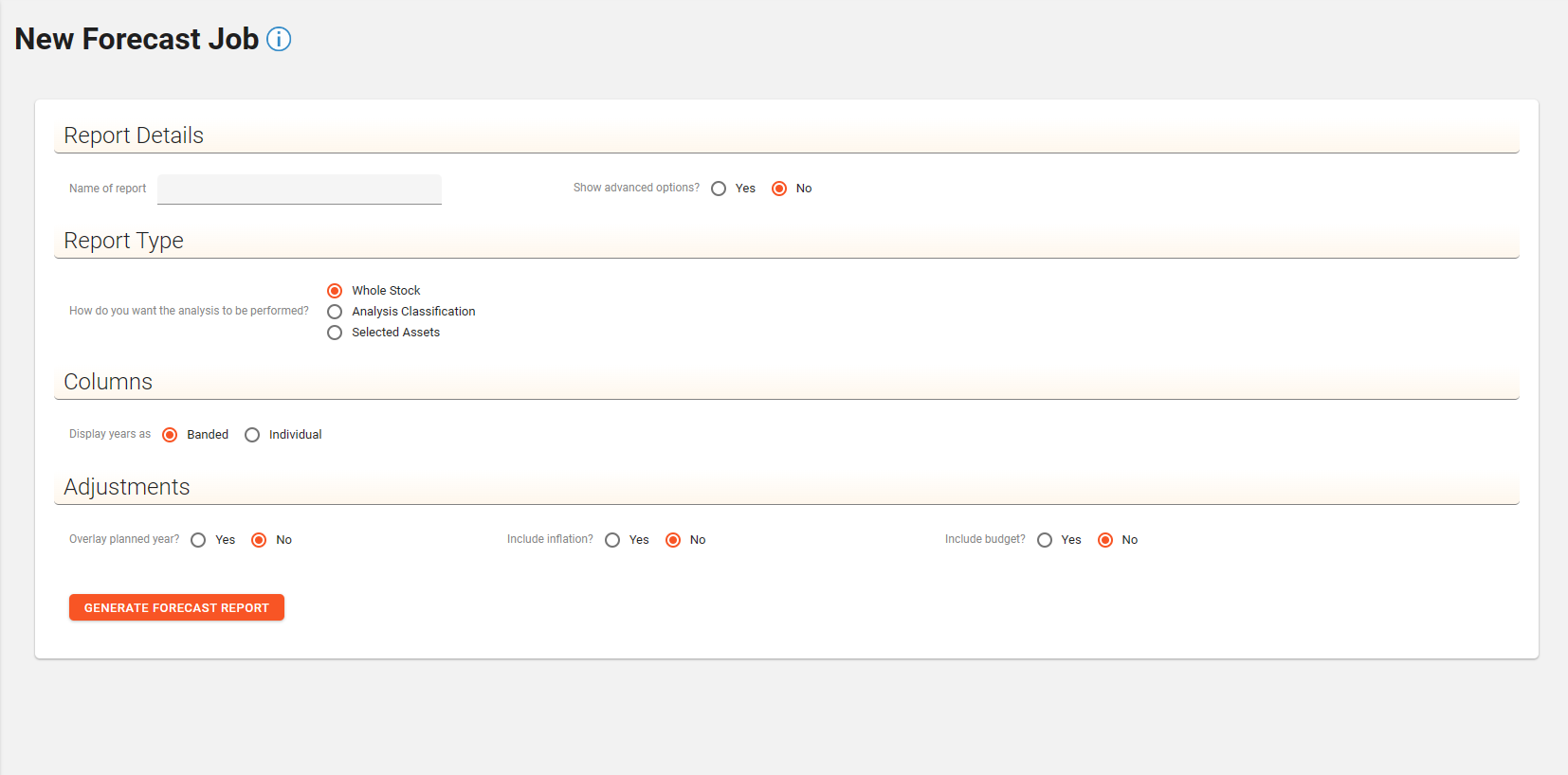Select Yes for Include inflation
This screenshot has height=775, width=1568.
[x=612, y=540]
